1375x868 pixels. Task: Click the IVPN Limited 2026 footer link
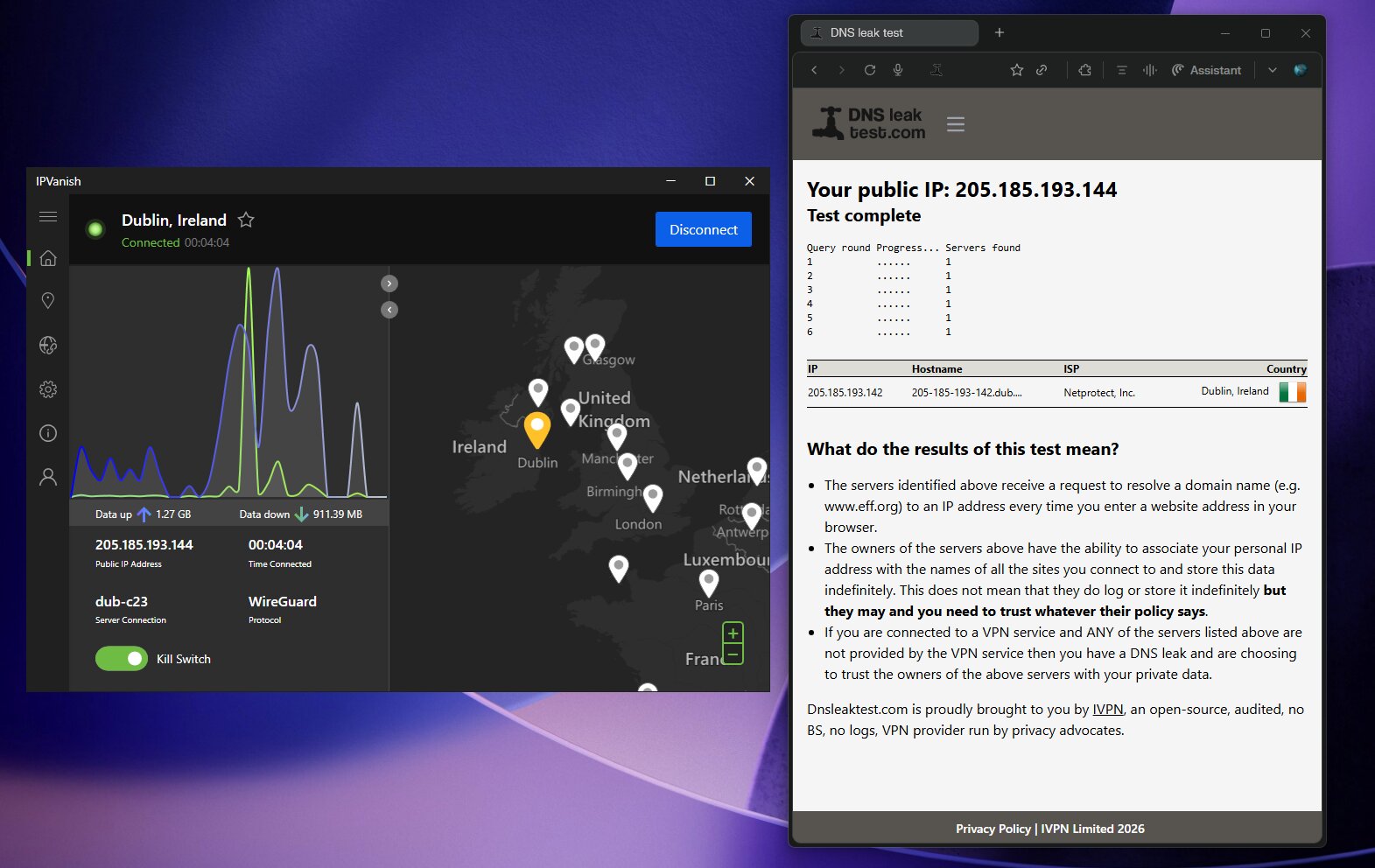tap(1092, 829)
